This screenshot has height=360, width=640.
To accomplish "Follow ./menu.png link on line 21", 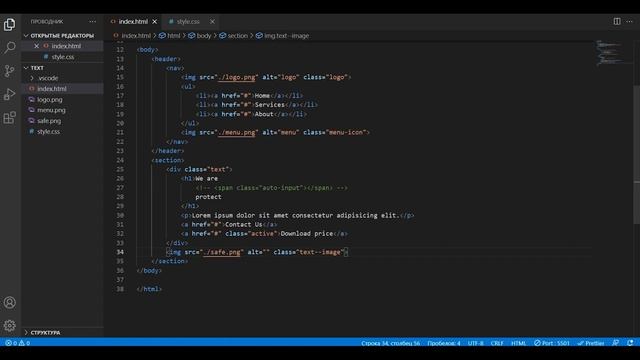I will tap(237, 132).
